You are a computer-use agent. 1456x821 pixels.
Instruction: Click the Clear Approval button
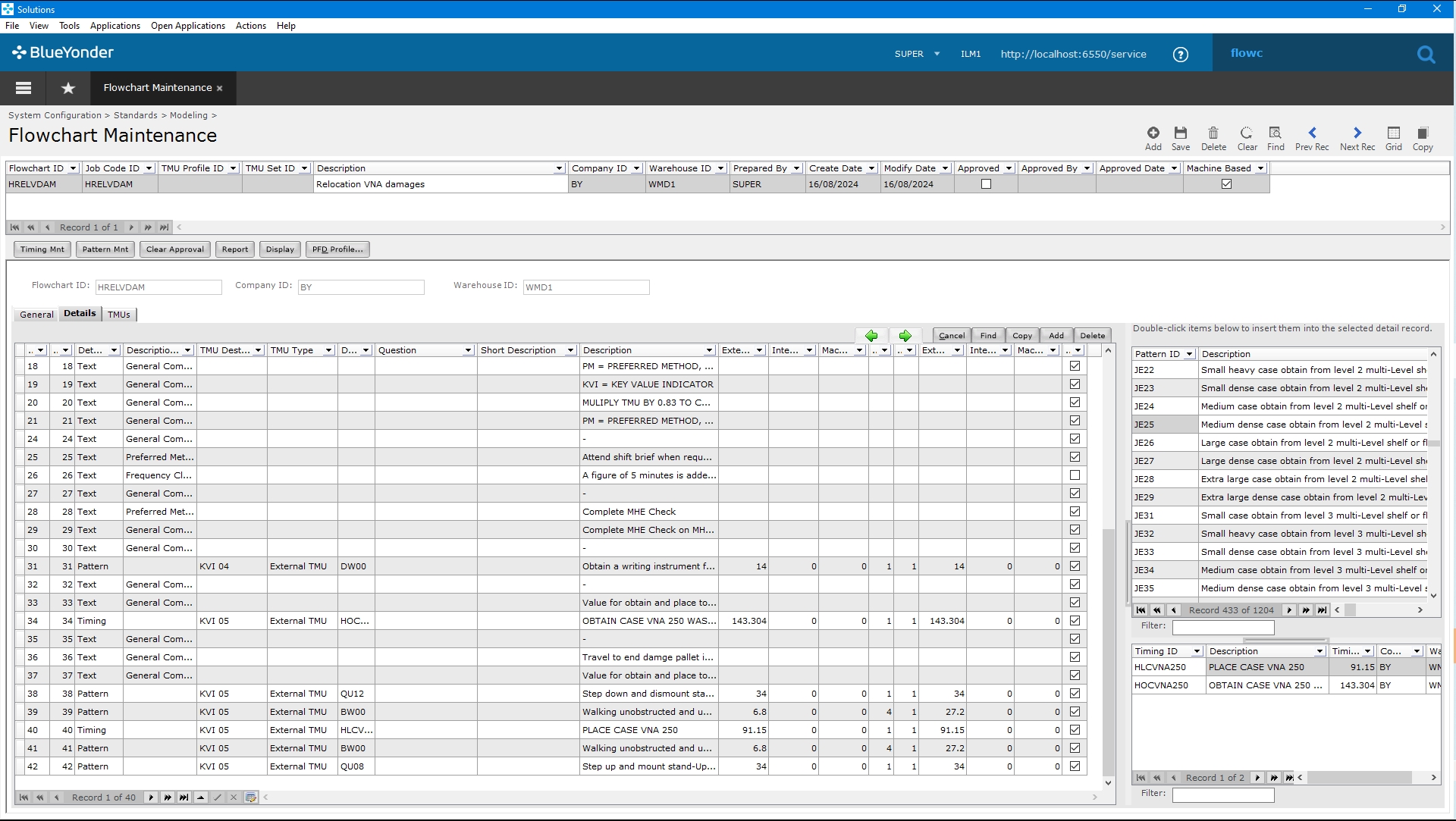(175, 249)
